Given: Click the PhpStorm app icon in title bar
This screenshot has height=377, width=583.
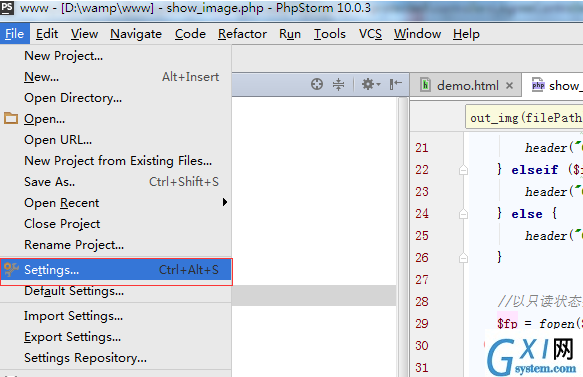Looking at the screenshot, I should 7,7.
